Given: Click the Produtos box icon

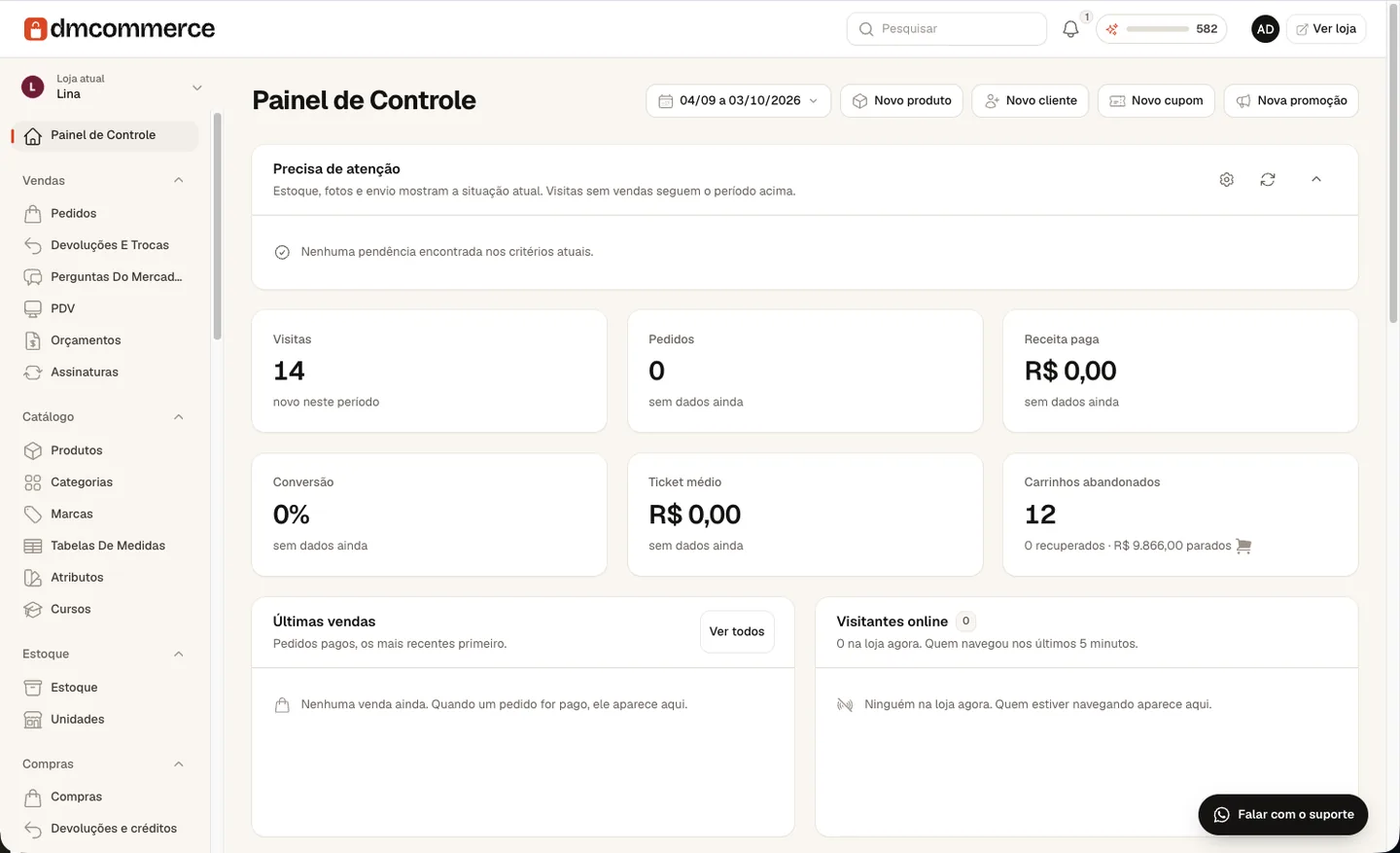Looking at the screenshot, I should (33, 450).
